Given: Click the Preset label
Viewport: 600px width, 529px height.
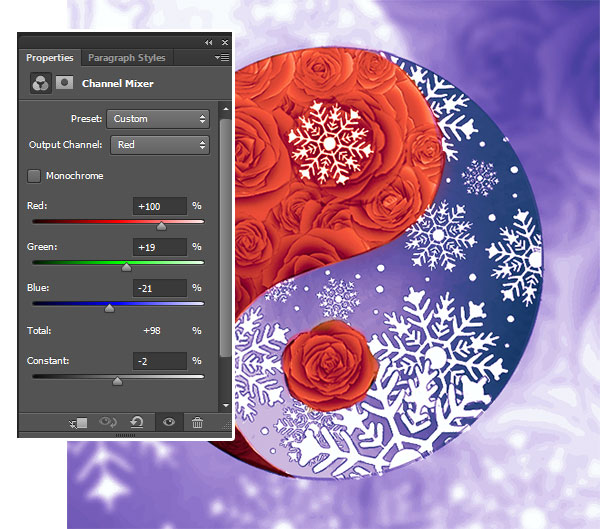Looking at the screenshot, I should (86, 119).
